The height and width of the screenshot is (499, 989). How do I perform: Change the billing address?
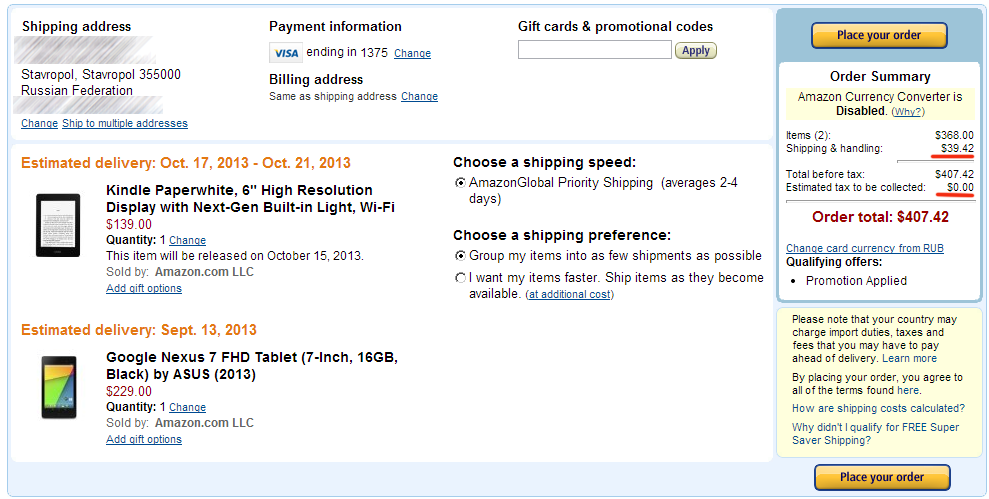419,97
